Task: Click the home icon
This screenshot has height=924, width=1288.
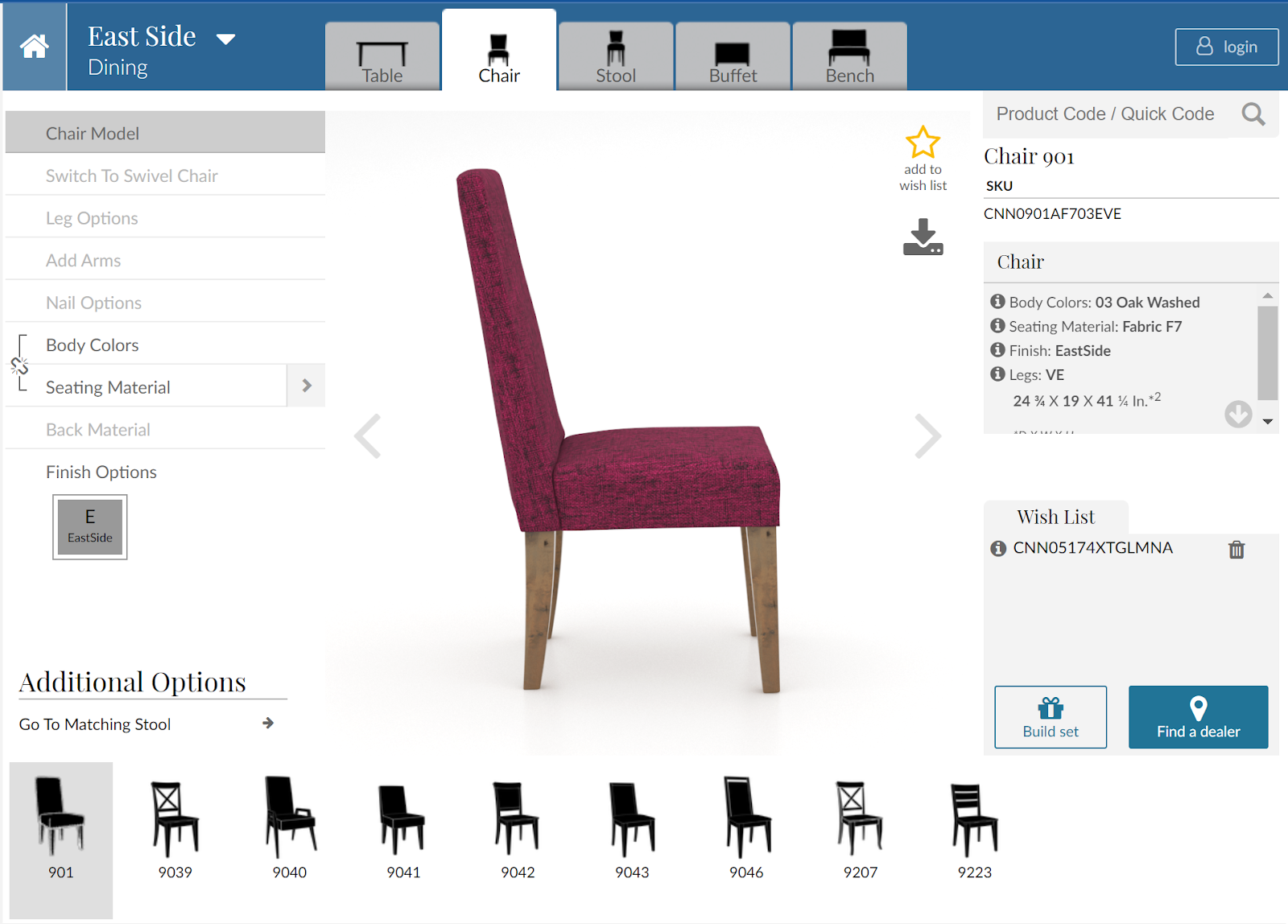Action: [34, 46]
